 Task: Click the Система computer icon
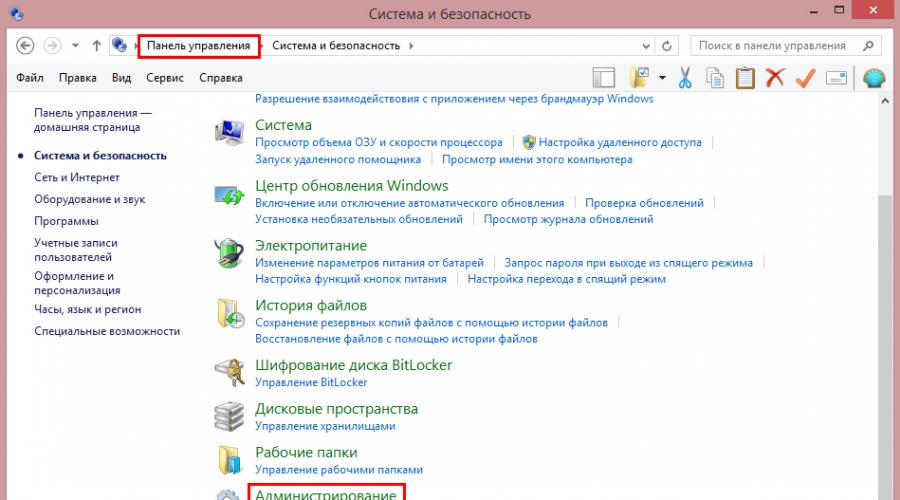pos(229,133)
